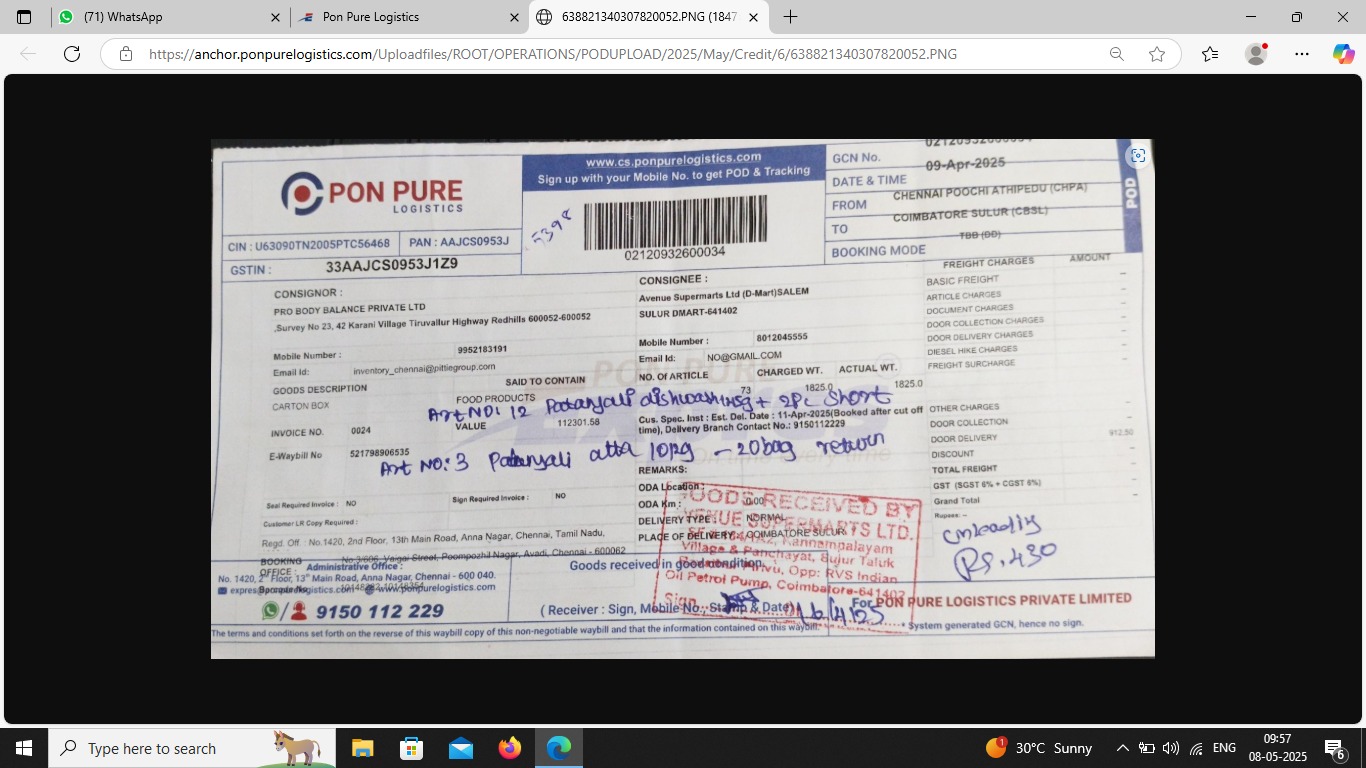The height and width of the screenshot is (768, 1366).
Task: Click the waybill image
Action: click(x=682, y=398)
